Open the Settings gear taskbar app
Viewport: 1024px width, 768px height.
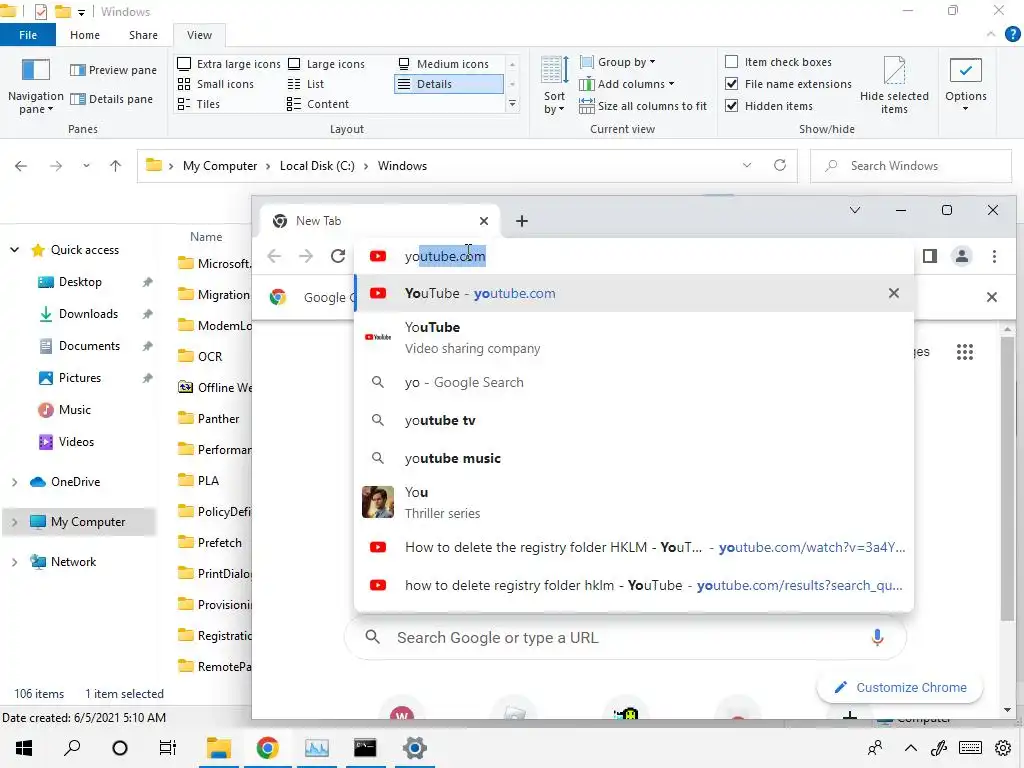pos(414,748)
